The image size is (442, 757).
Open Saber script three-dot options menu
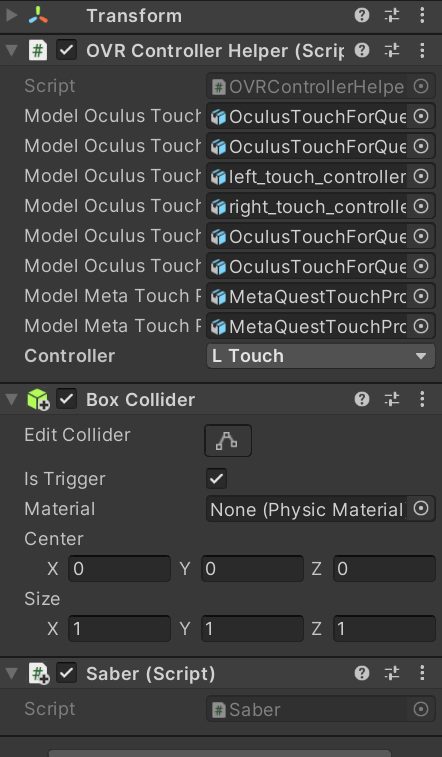(422, 673)
